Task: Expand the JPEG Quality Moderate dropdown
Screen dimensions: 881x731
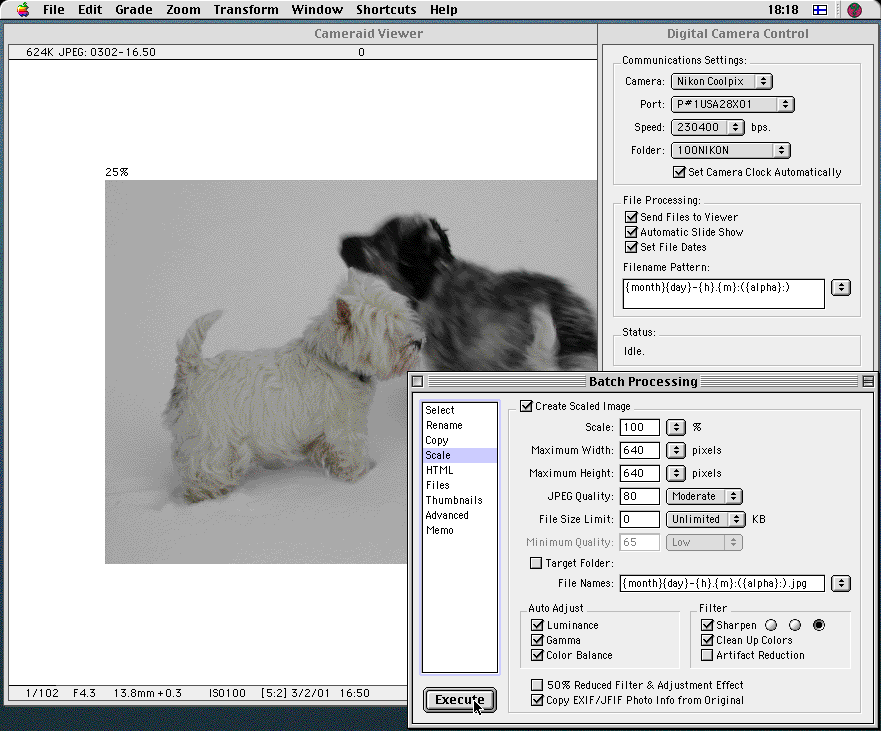Action: [704, 496]
